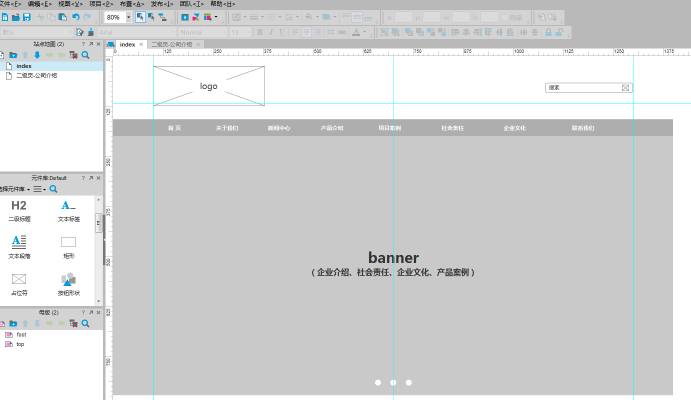Save the project with the floppy disk icon

point(26,17)
